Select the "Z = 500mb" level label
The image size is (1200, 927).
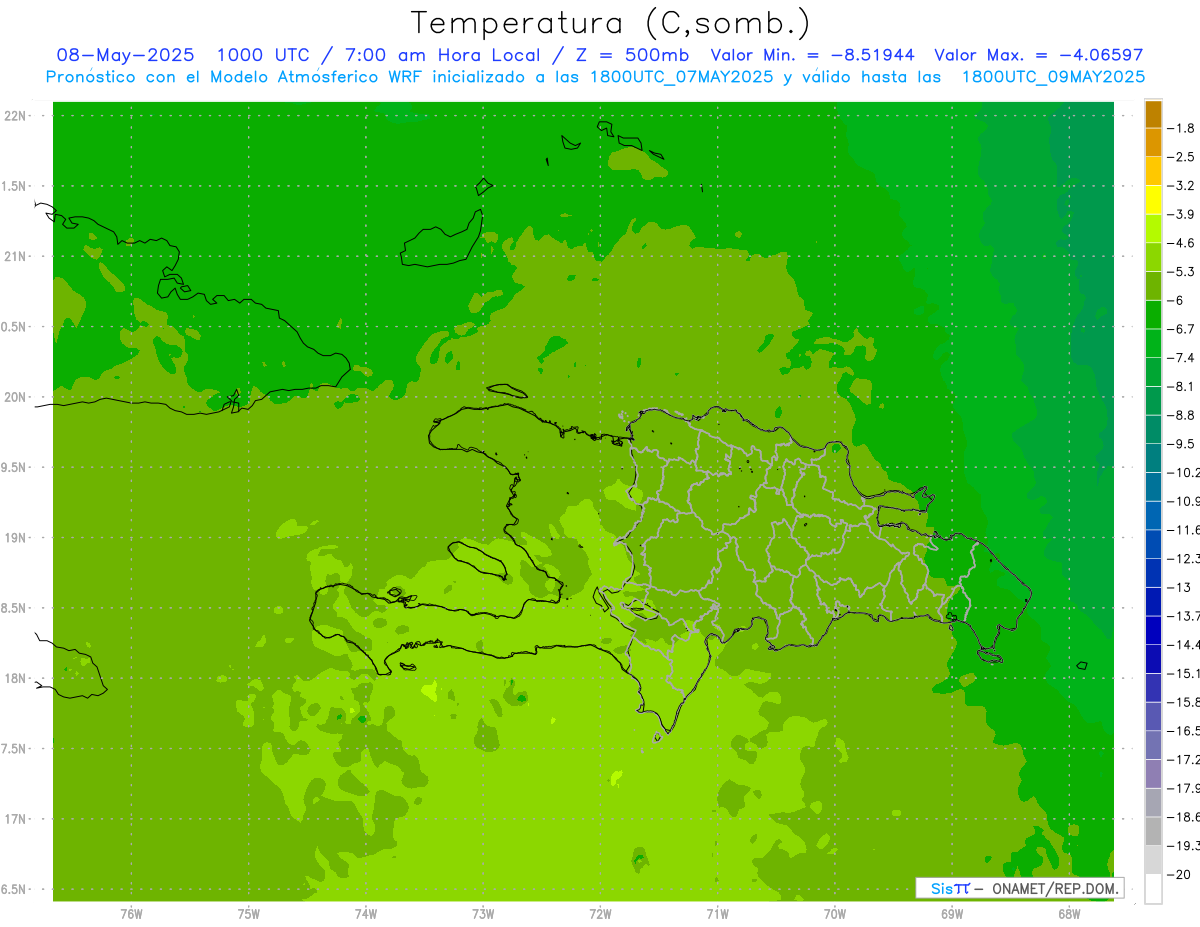634,56
